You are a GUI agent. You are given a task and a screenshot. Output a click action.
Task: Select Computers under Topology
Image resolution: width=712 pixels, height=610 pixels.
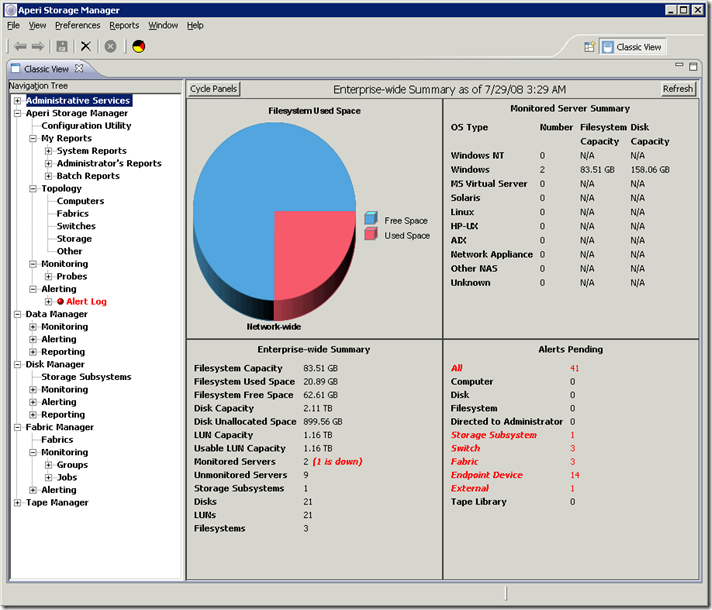pos(80,201)
